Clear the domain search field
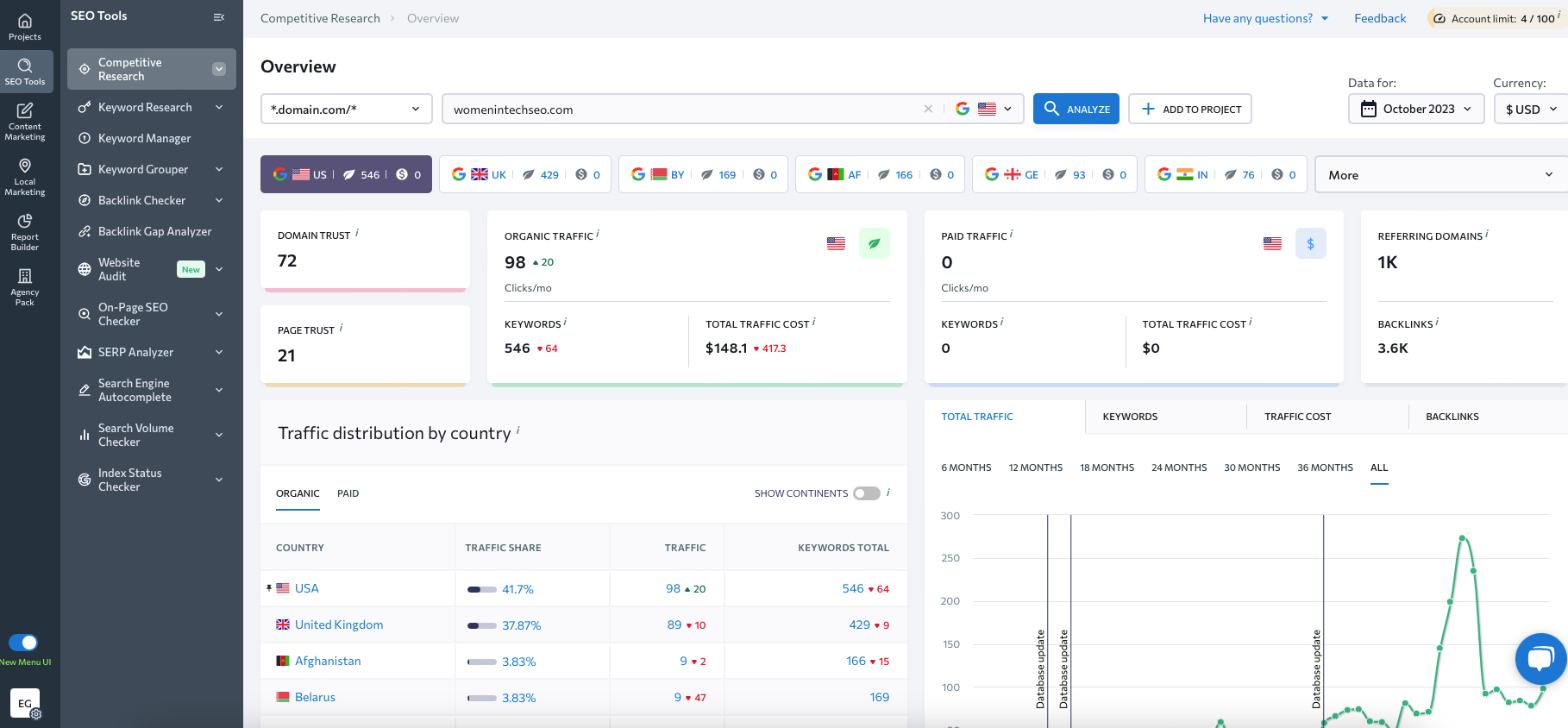The image size is (1568, 728). pyautogui.click(x=928, y=109)
